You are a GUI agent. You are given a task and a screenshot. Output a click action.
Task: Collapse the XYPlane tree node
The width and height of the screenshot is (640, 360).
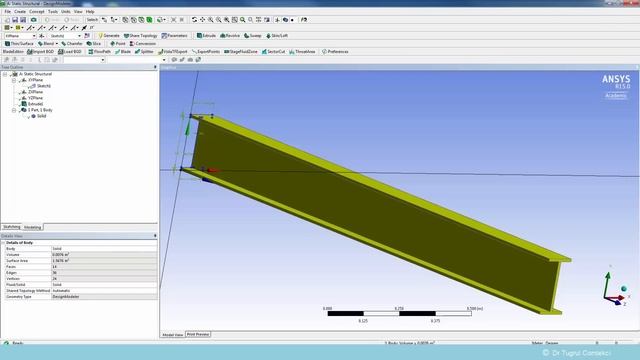tap(14, 80)
